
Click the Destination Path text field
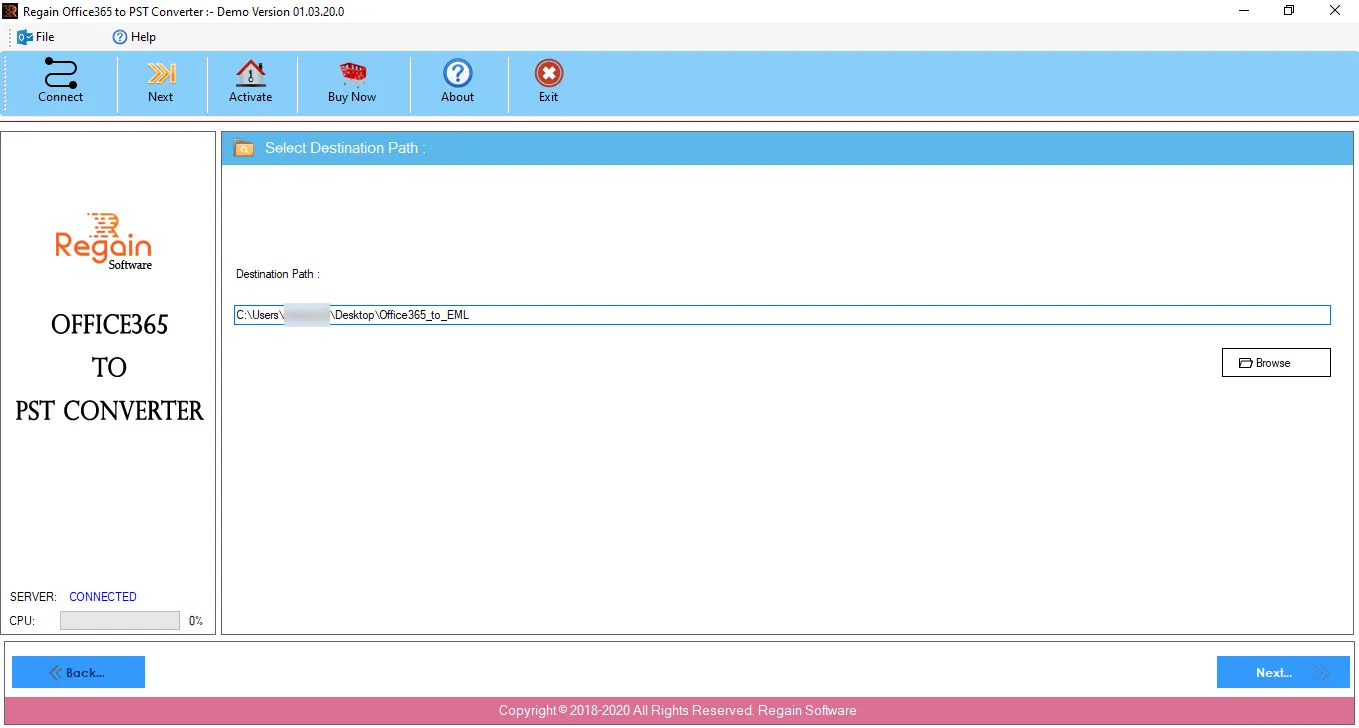pyautogui.click(x=782, y=315)
